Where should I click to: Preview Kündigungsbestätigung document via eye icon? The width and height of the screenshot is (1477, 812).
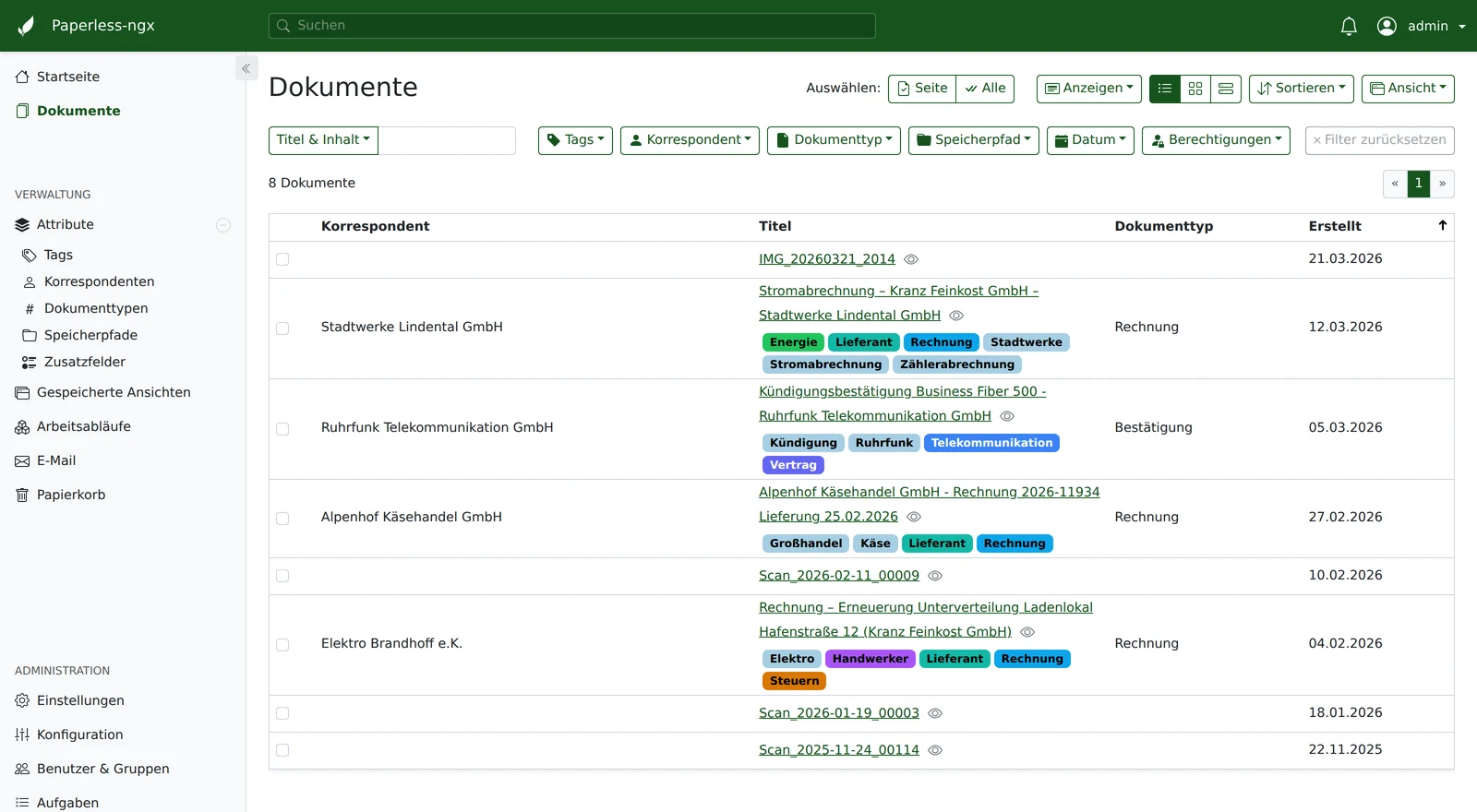[1007, 416]
